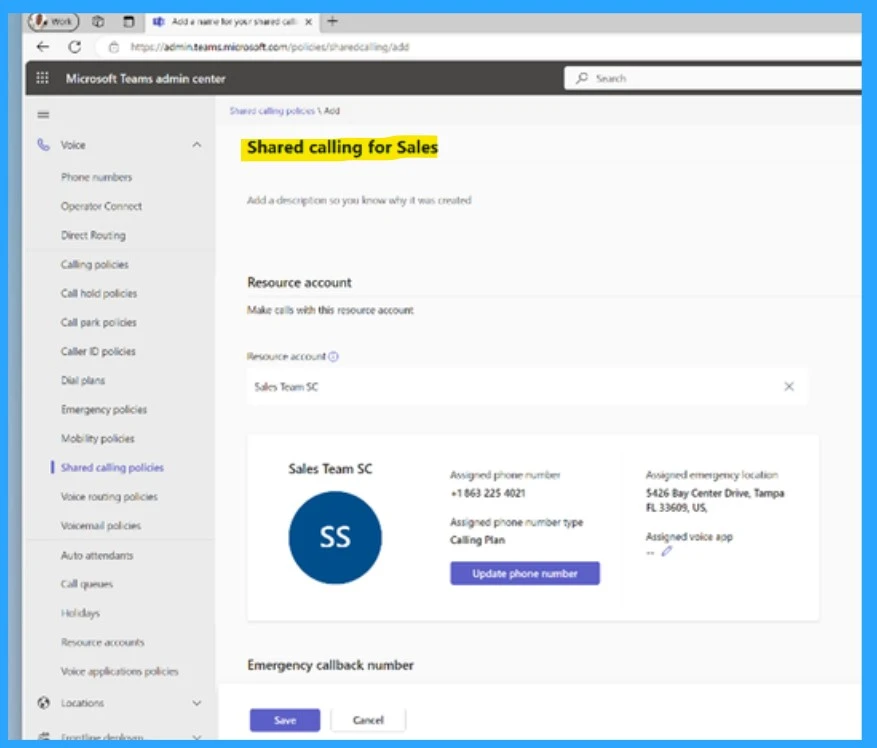
Task: Reload the page with refresh icon
Action: (74, 47)
